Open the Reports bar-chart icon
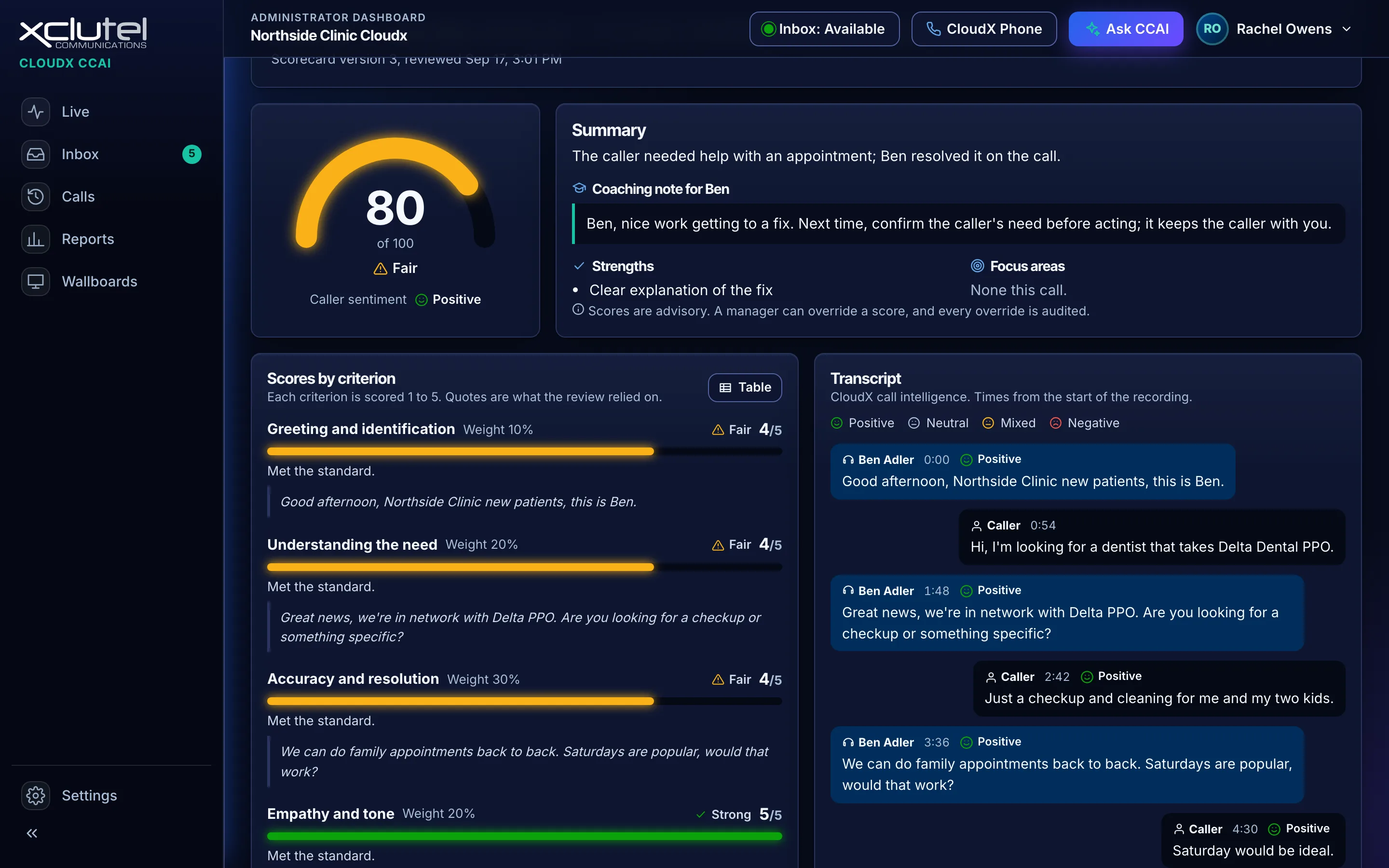The height and width of the screenshot is (868, 1389). 36,239
